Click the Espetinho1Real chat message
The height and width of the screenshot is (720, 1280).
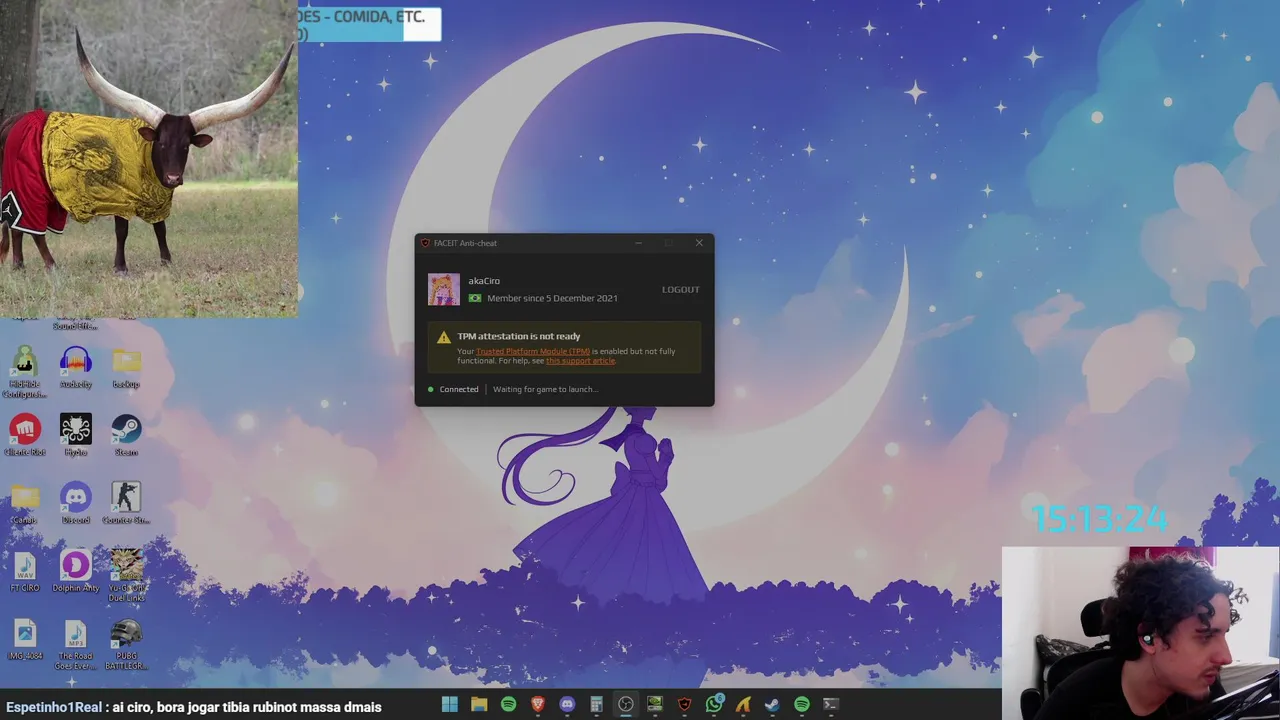click(x=192, y=707)
